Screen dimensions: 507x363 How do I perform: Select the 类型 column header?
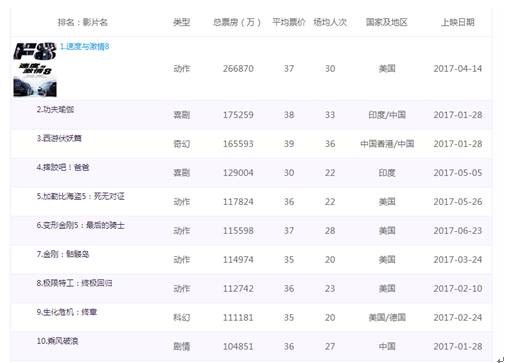pos(181,22)
